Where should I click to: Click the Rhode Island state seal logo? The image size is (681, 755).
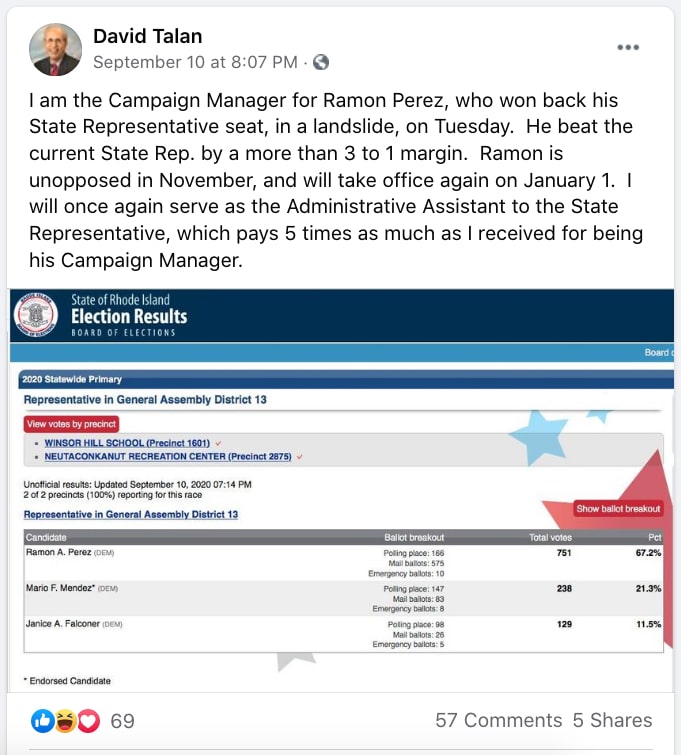tap(36, 315)
